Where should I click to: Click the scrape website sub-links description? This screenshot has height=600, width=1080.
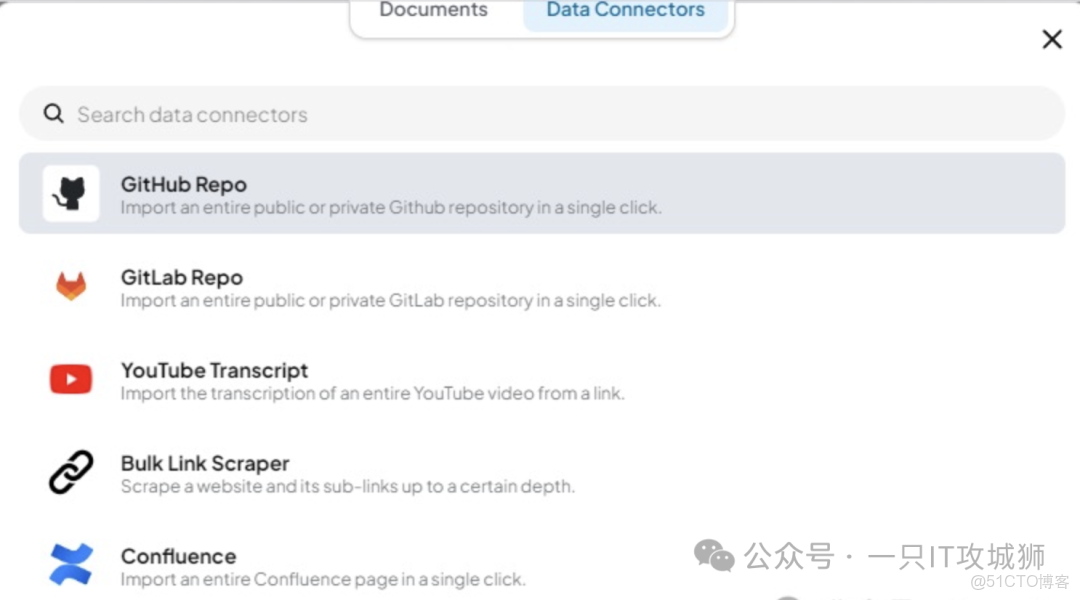[x=347, y=487]
